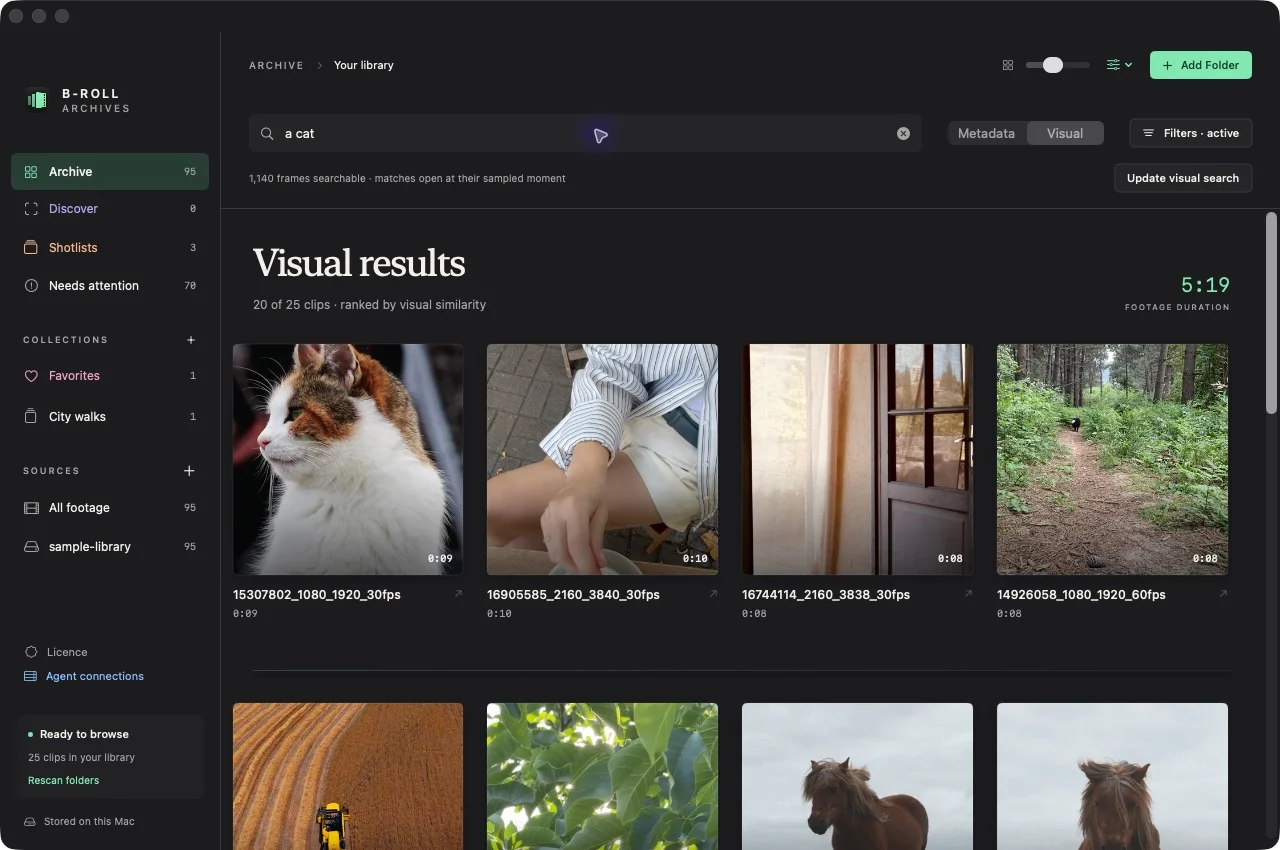The width and height of the screenshot is (1280, 850).
Task: Open clip 15307802 via its arrow icon
Action: (459, 594)
